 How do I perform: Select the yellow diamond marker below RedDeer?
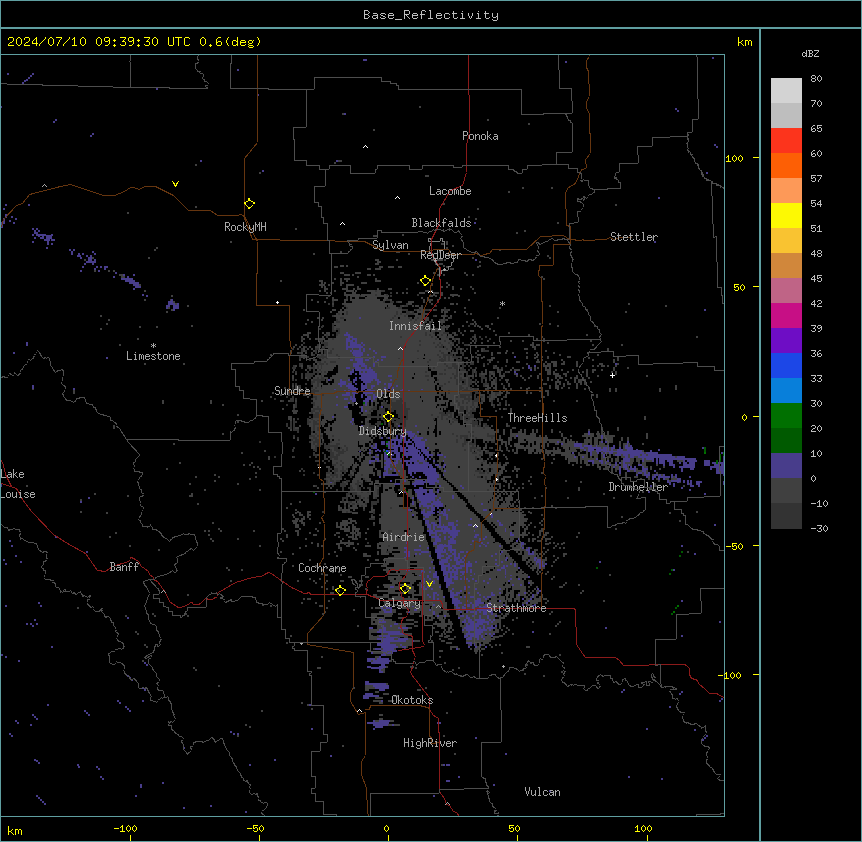(x=425, y=281)
